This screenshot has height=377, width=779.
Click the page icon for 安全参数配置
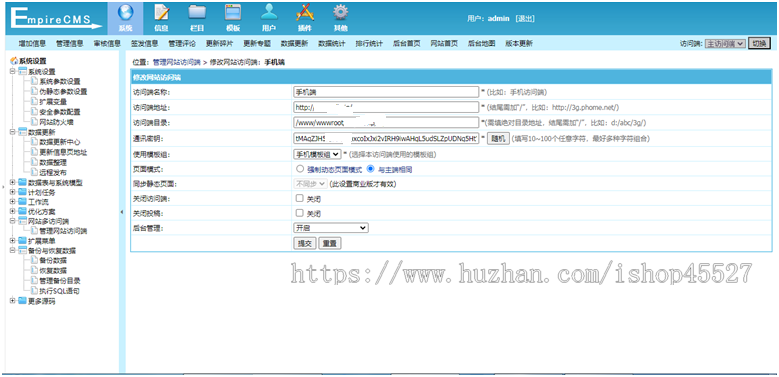click(34, 111)
